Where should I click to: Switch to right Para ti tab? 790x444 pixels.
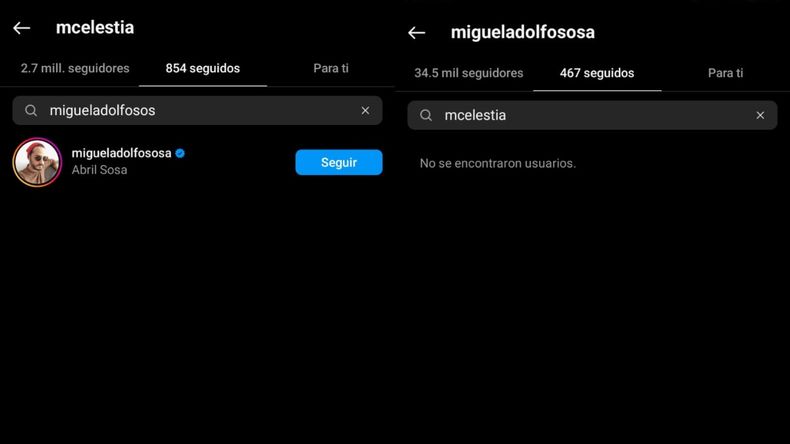click(726, 73)
